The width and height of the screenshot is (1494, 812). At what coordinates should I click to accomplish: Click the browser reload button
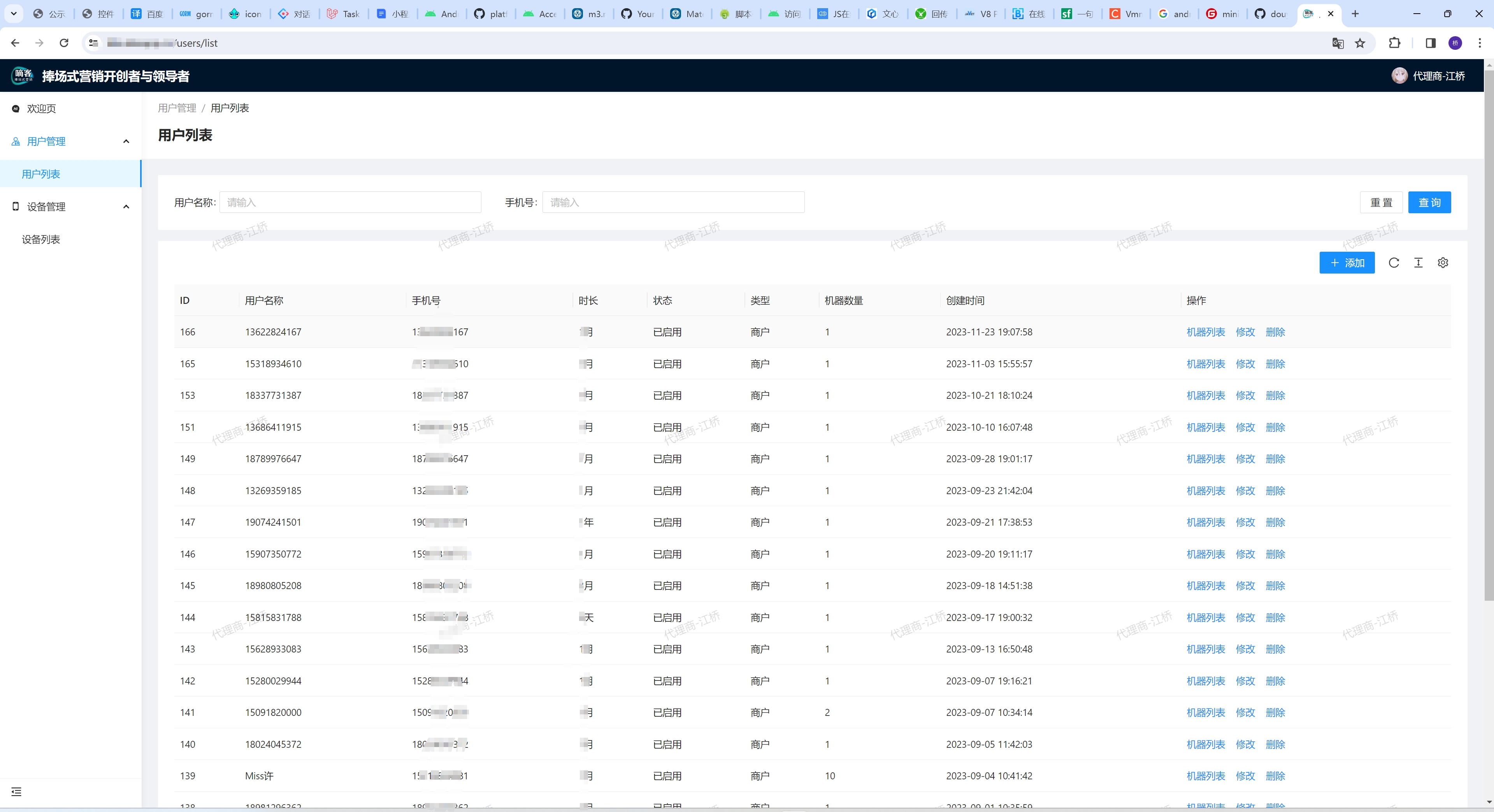click(64, 43)
